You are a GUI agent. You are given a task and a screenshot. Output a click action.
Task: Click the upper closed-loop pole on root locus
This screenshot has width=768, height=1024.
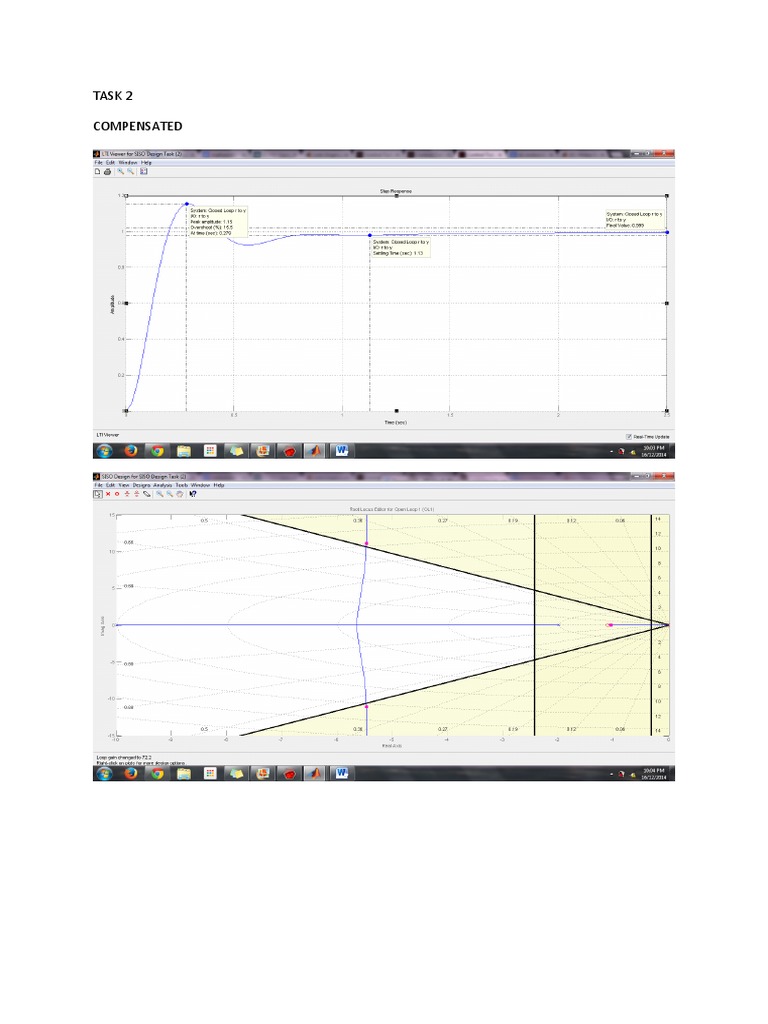coord(366,543)
